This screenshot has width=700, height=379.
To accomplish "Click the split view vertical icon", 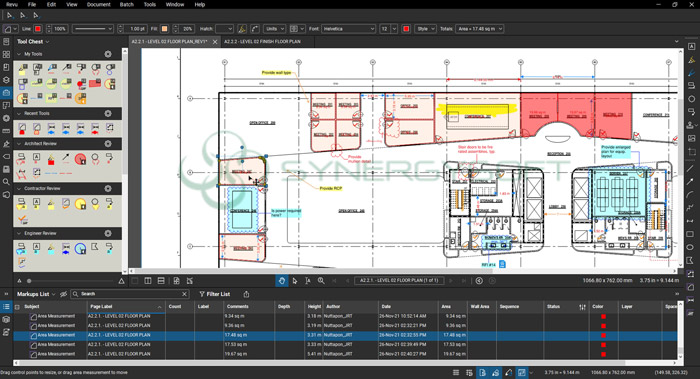I will click(x=148, y=281).
